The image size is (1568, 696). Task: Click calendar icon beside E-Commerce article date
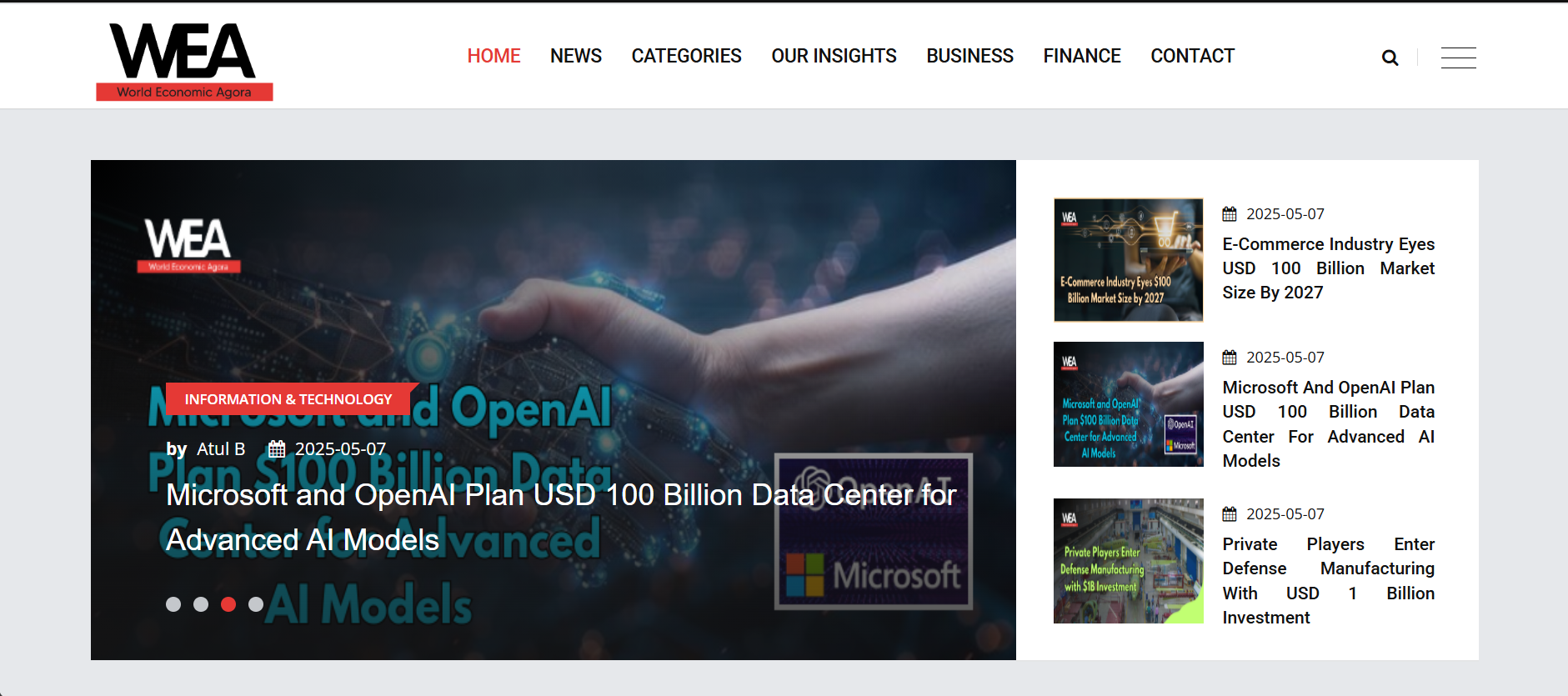tap(1230, 214)
